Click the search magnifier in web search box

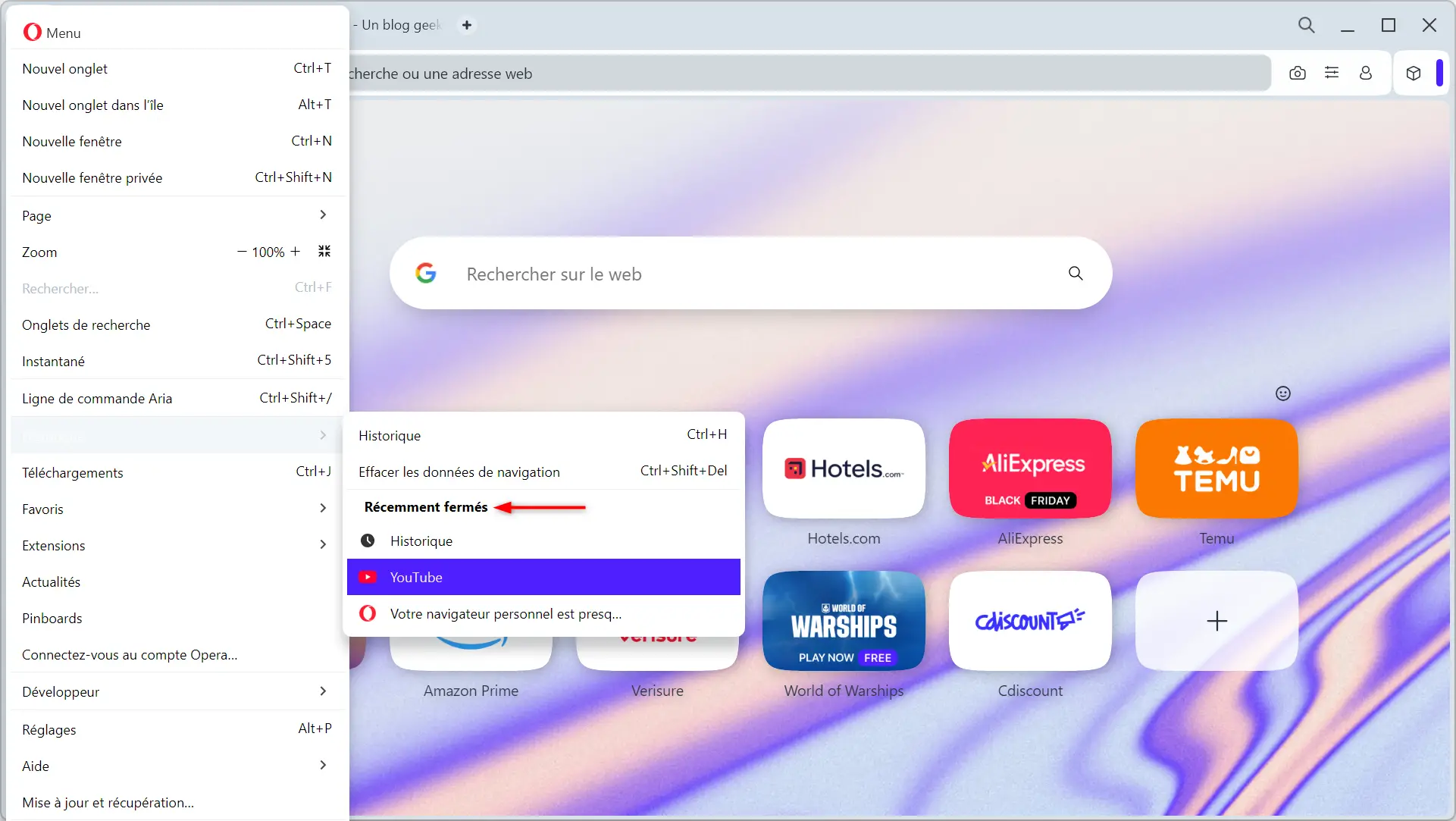1076,273
